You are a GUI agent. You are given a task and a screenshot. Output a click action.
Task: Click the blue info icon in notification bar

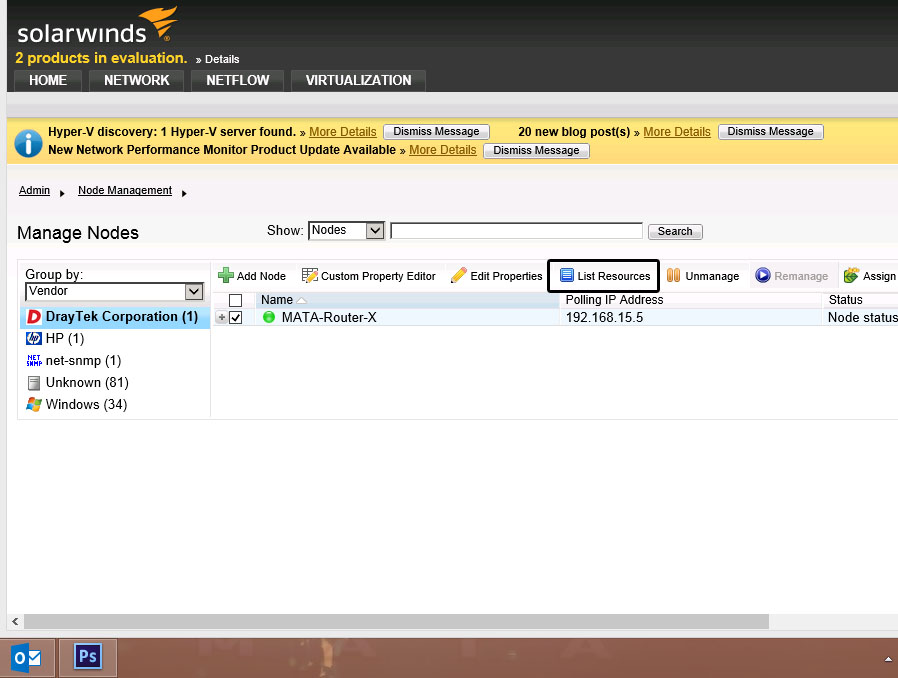click(28, 143)
